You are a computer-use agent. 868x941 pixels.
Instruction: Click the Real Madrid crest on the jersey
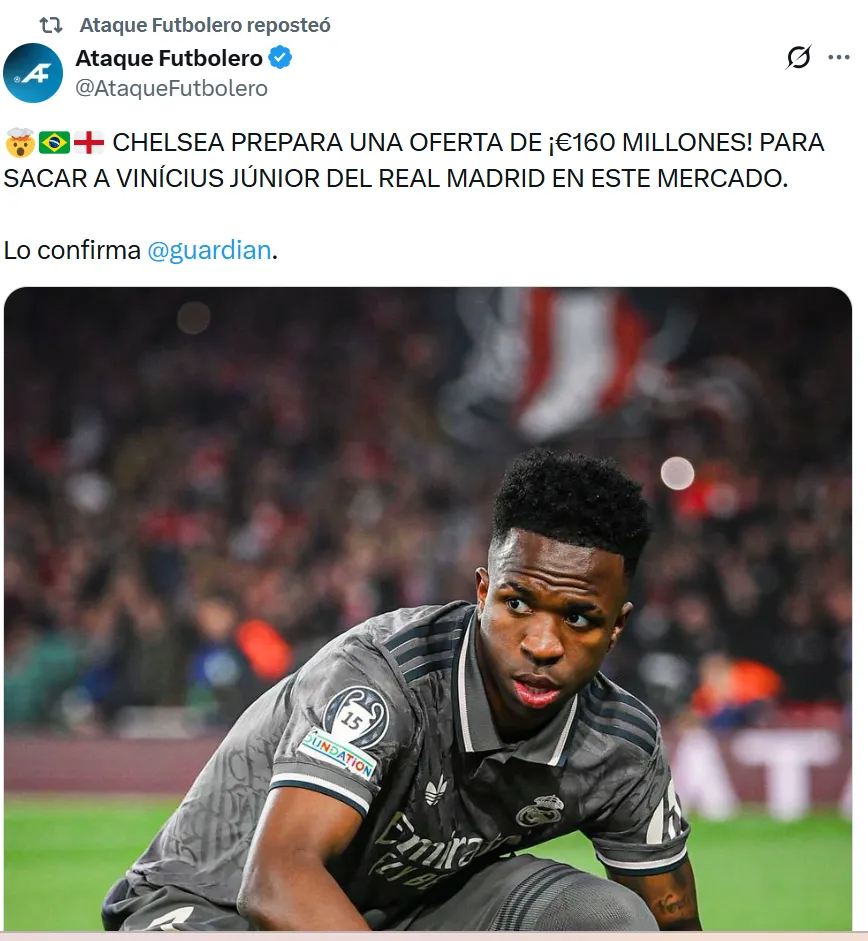(540, 810)
